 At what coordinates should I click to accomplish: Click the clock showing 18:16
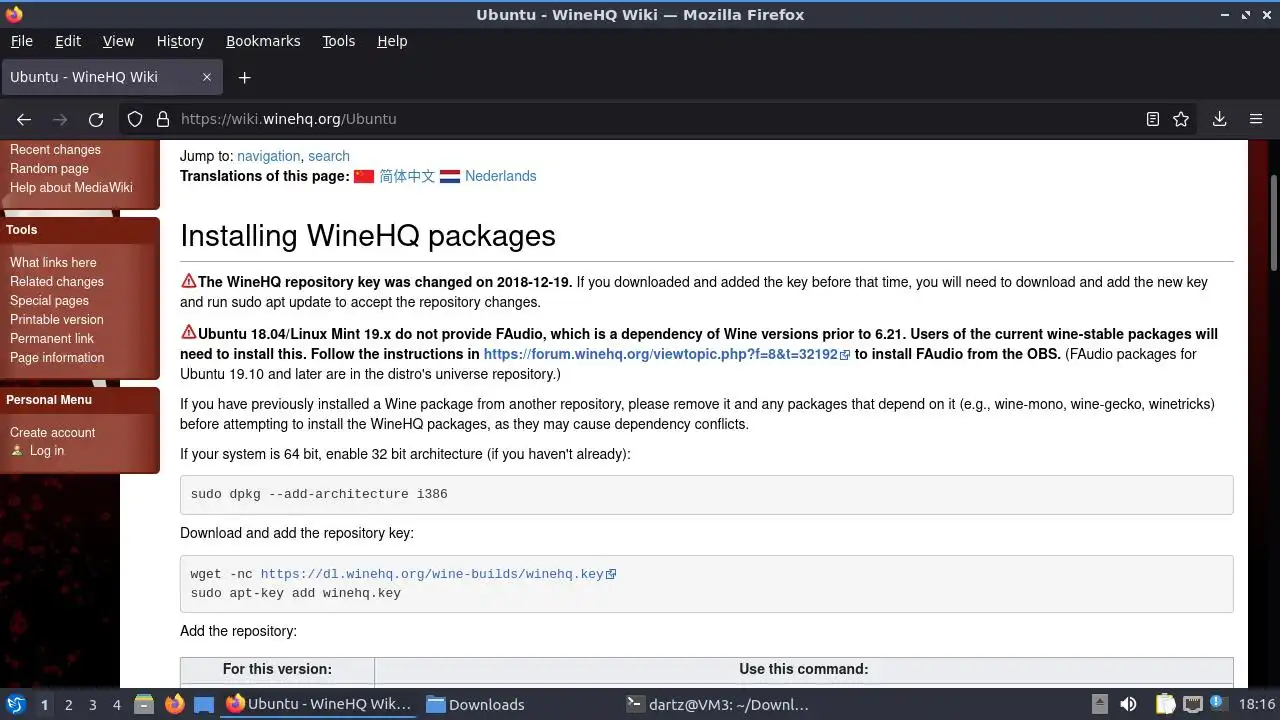click(1257, 704)
